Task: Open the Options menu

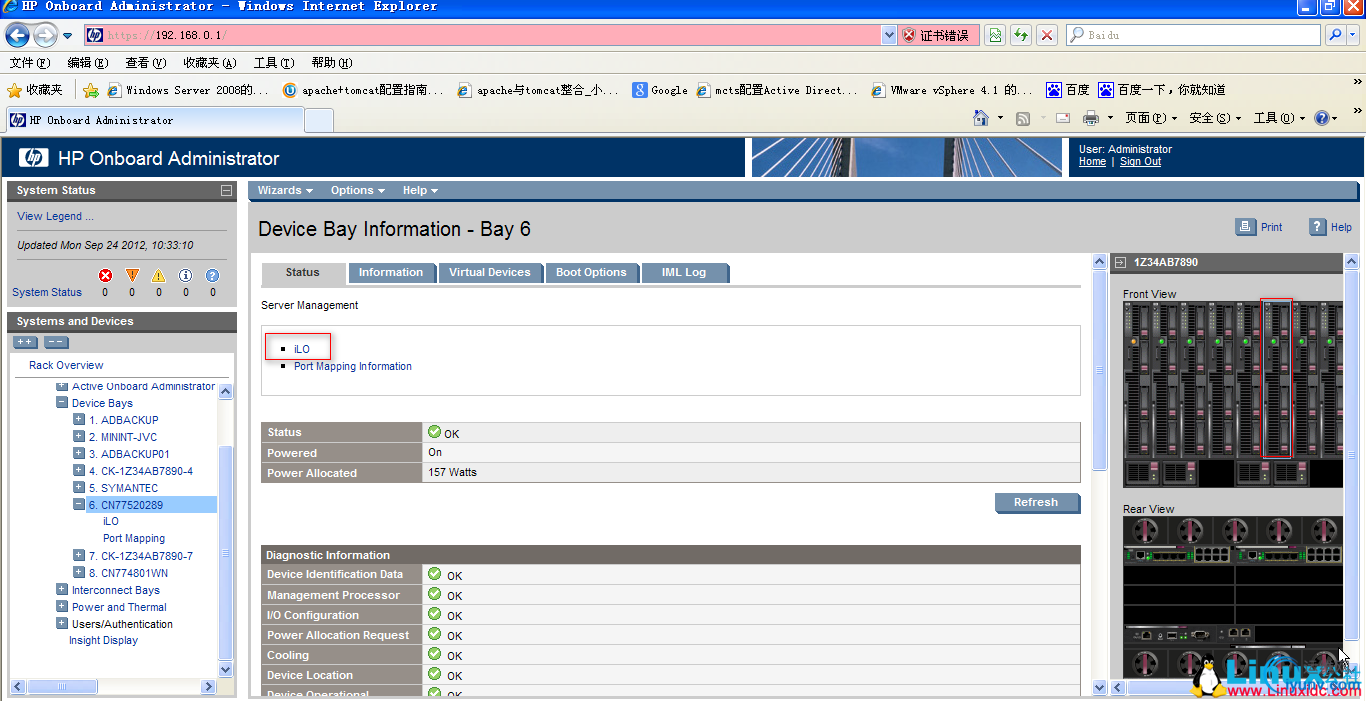Action: [357, 190]
